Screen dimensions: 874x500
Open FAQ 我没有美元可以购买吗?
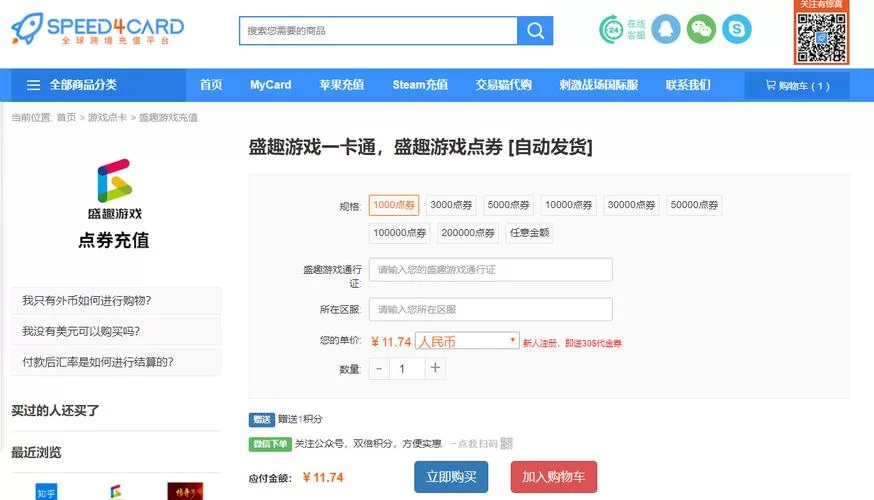point(116,332)
